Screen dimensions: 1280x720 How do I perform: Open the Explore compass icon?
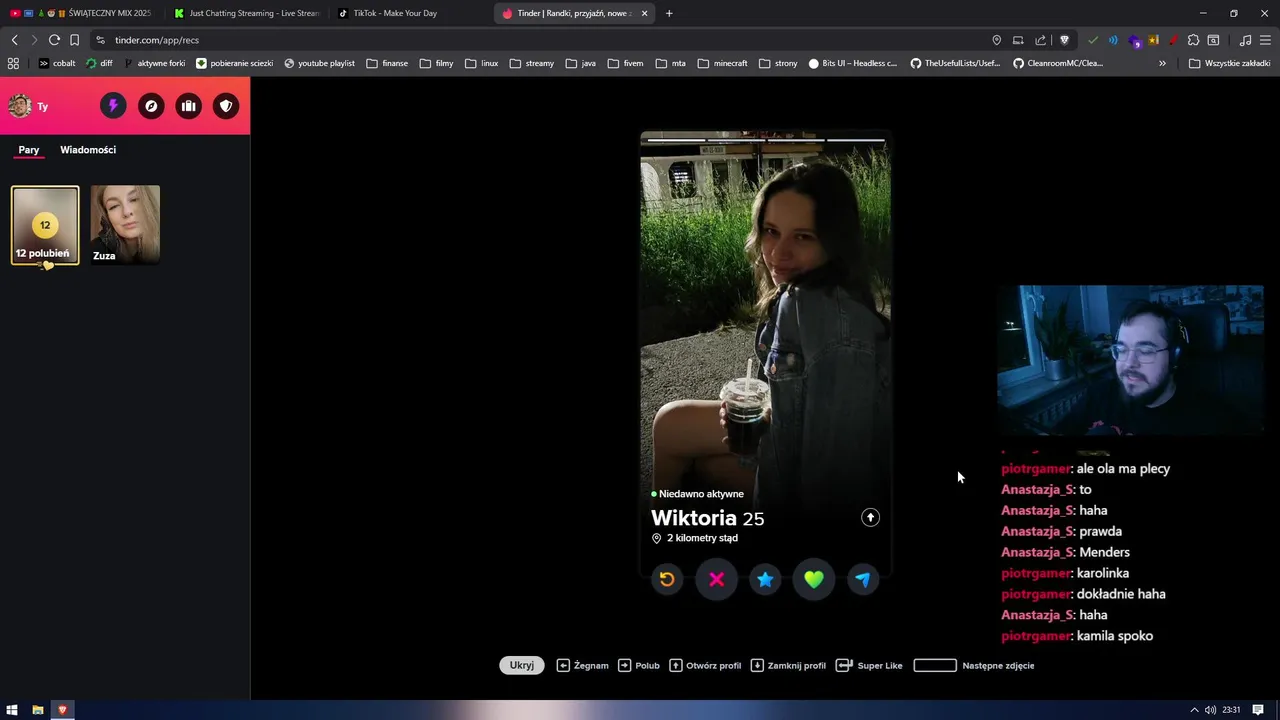pyautogui.click(x=151, y=106)
